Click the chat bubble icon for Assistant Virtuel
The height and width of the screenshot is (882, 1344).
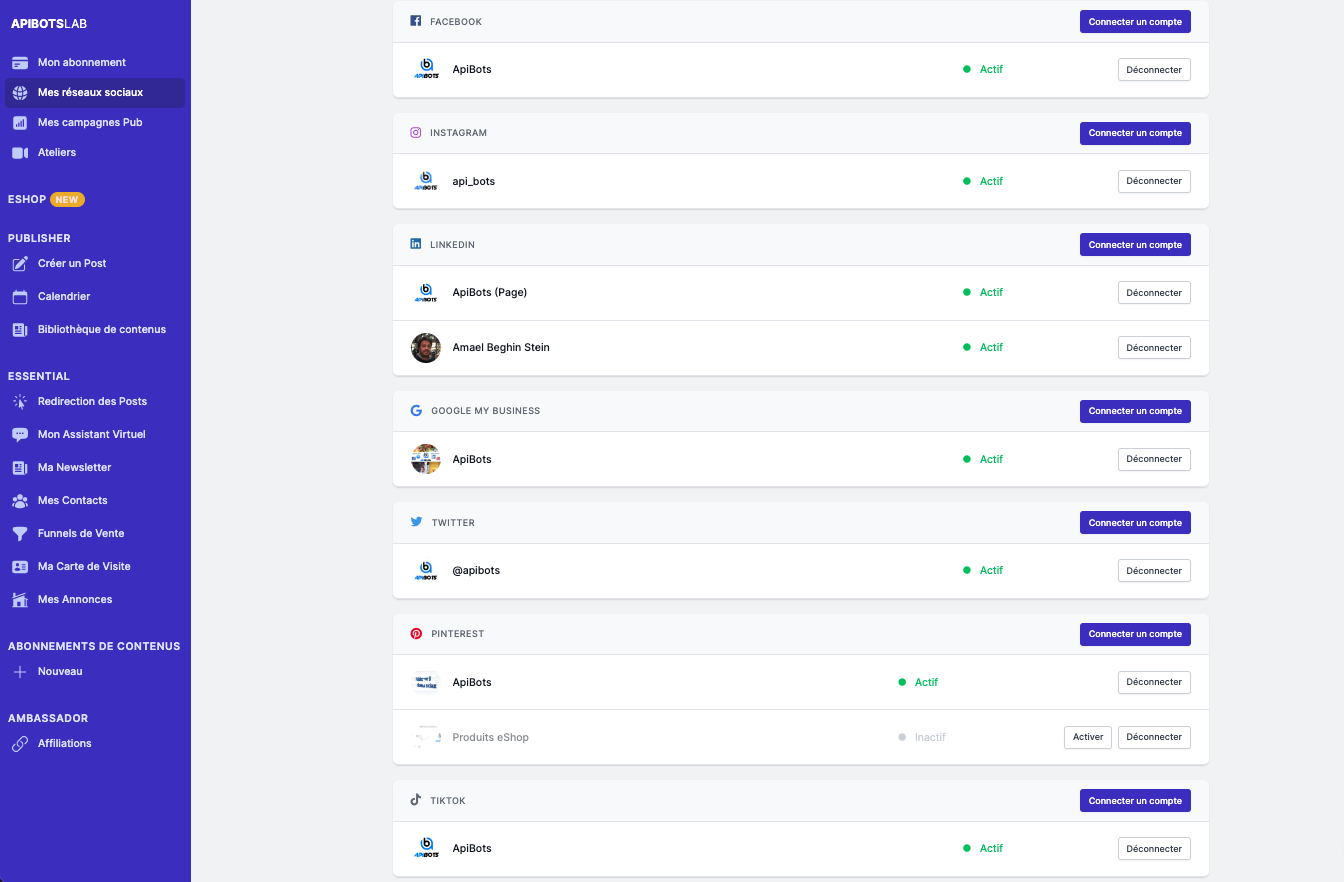click(20, 435)
